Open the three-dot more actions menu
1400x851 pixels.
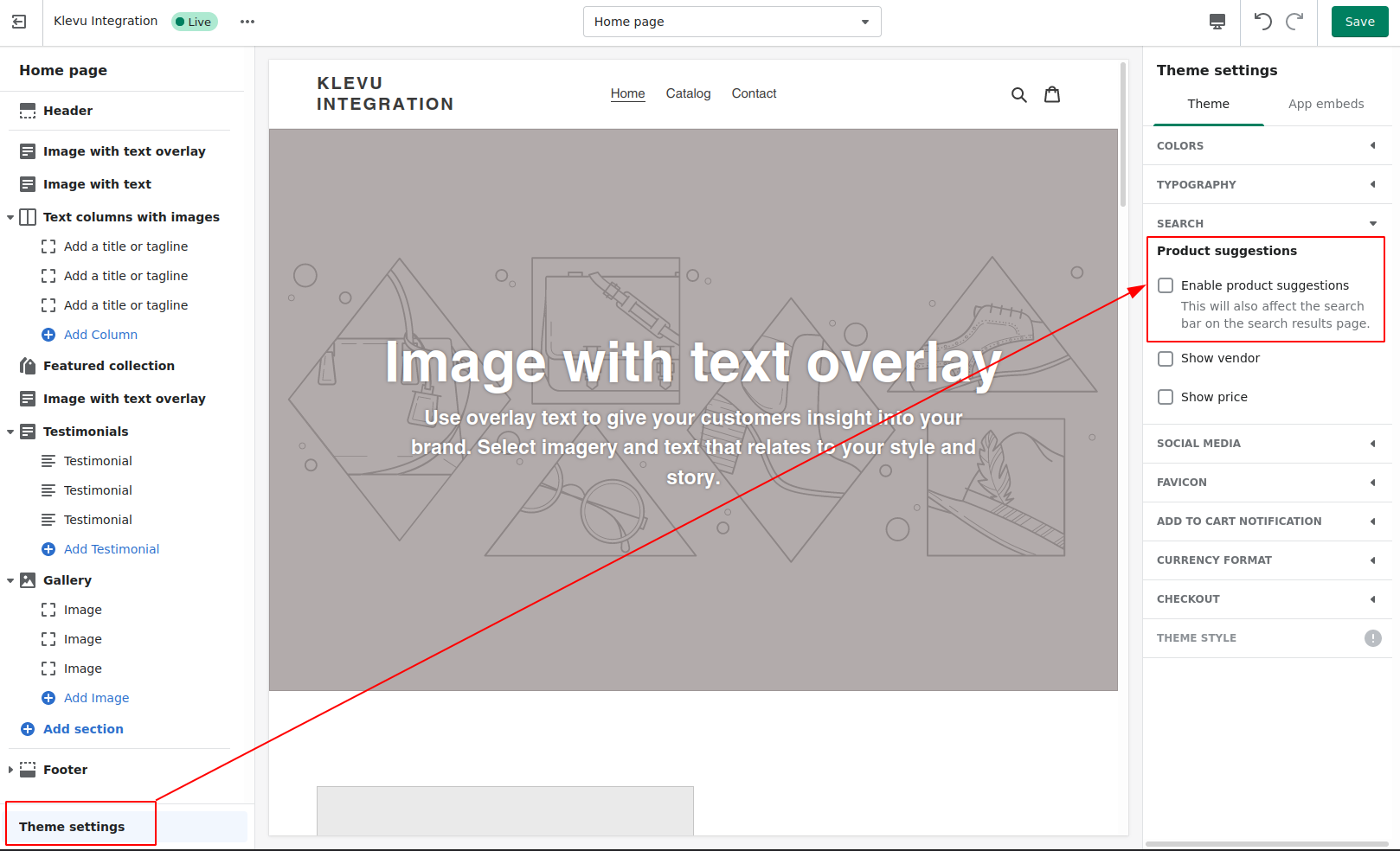coord(247,22)
